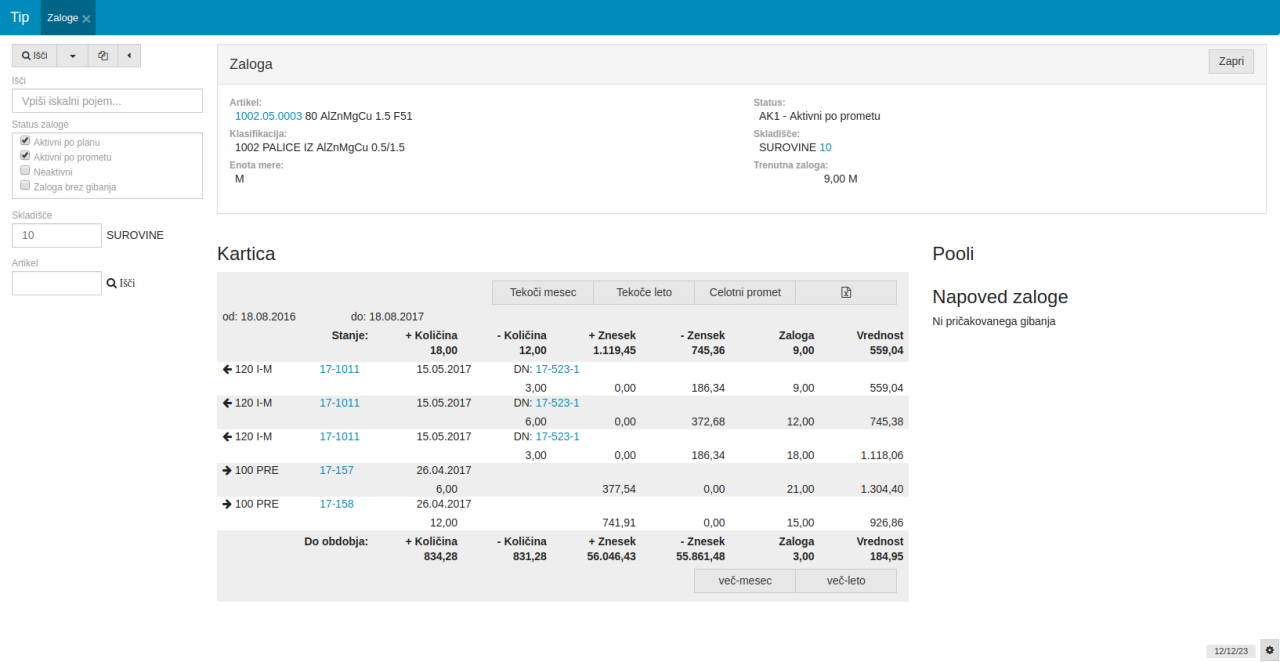Close the Zaloge tab with X icon

87,19
